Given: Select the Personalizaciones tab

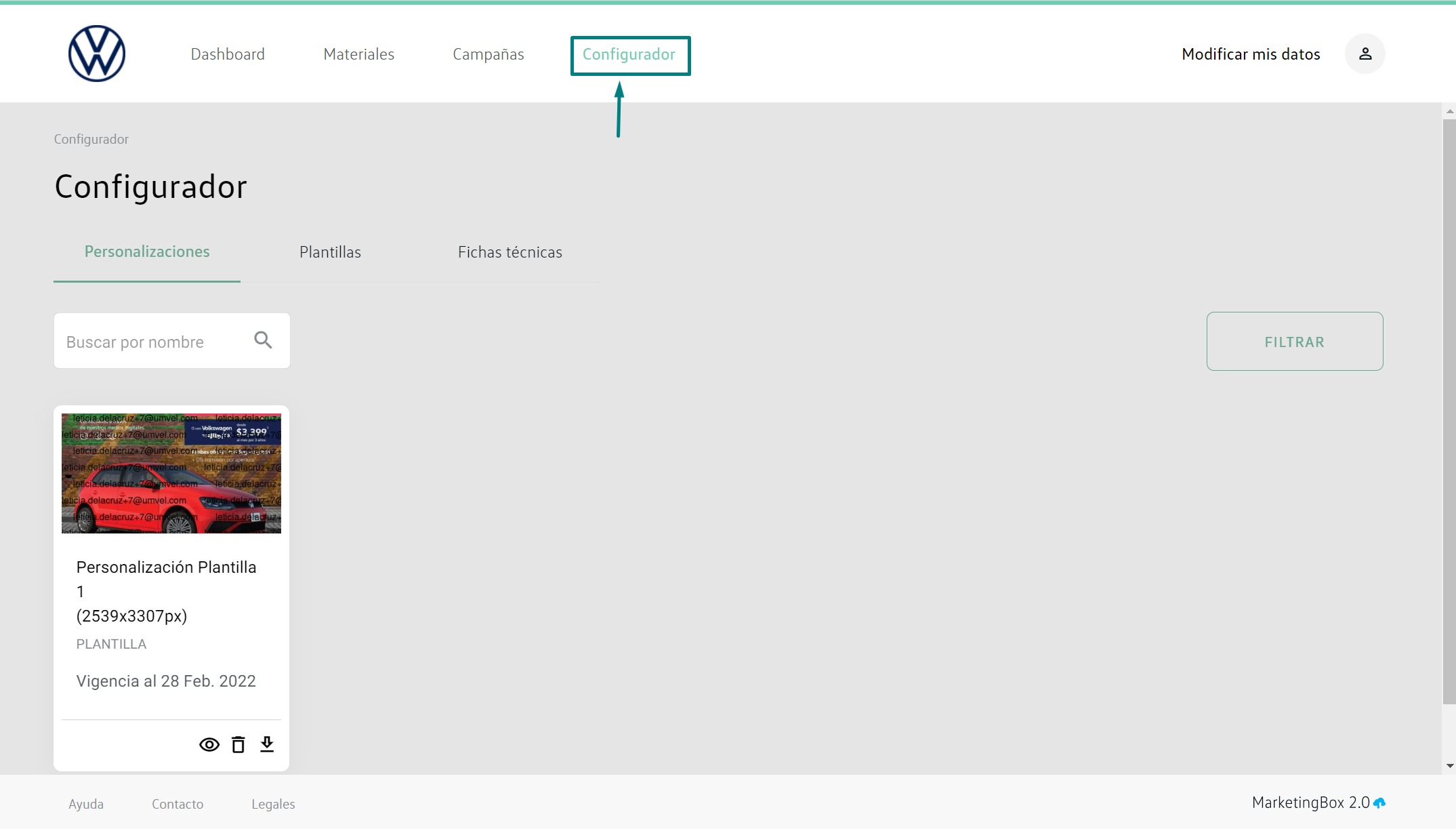Looking at the screenshot, I should pos(147,251).
